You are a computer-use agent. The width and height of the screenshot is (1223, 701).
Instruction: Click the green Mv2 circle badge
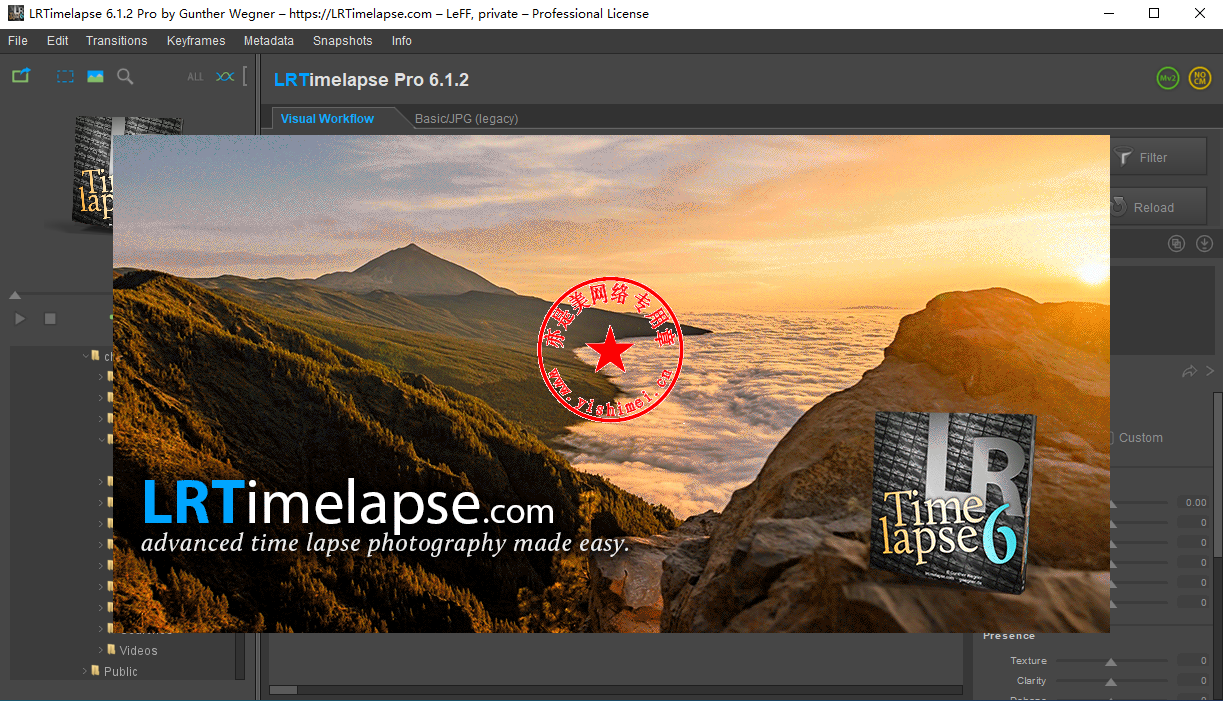(x=1167, y=78)
